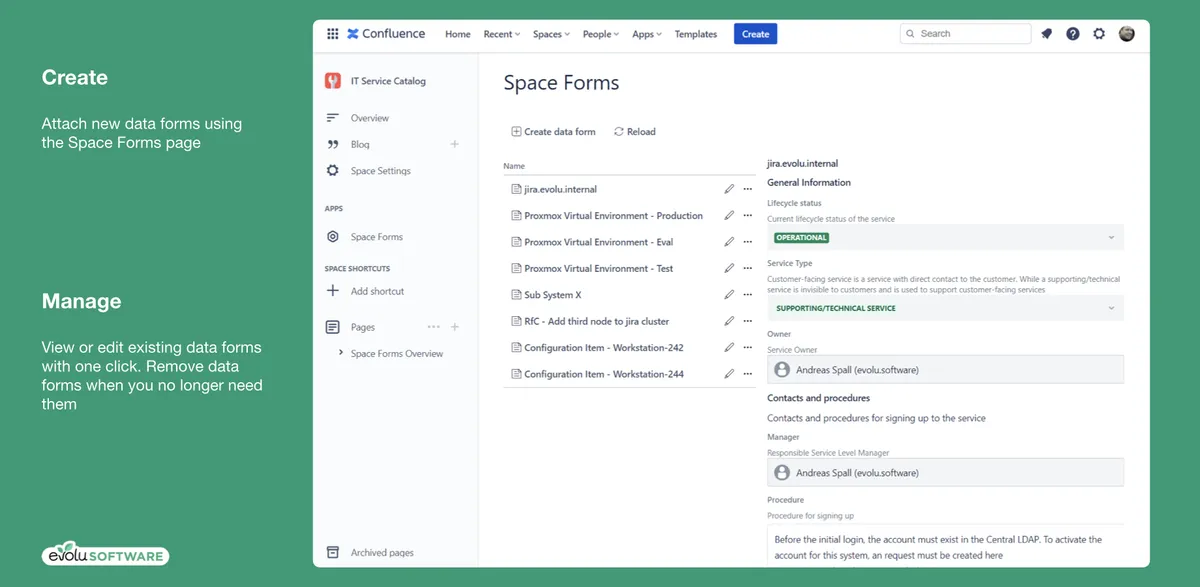Open Space Forms under Apps

(x=376, y=237)
